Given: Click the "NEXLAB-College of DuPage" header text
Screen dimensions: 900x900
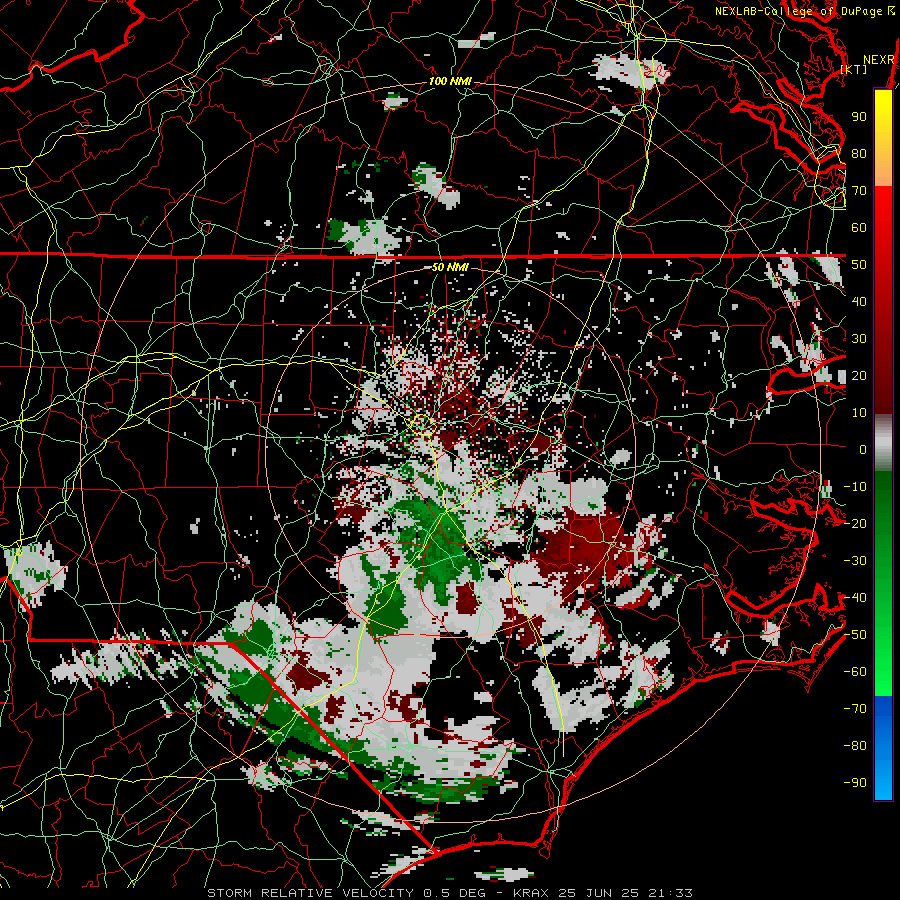Looking at the screenshot, I should pyautogui.click(x=801, y=11).
